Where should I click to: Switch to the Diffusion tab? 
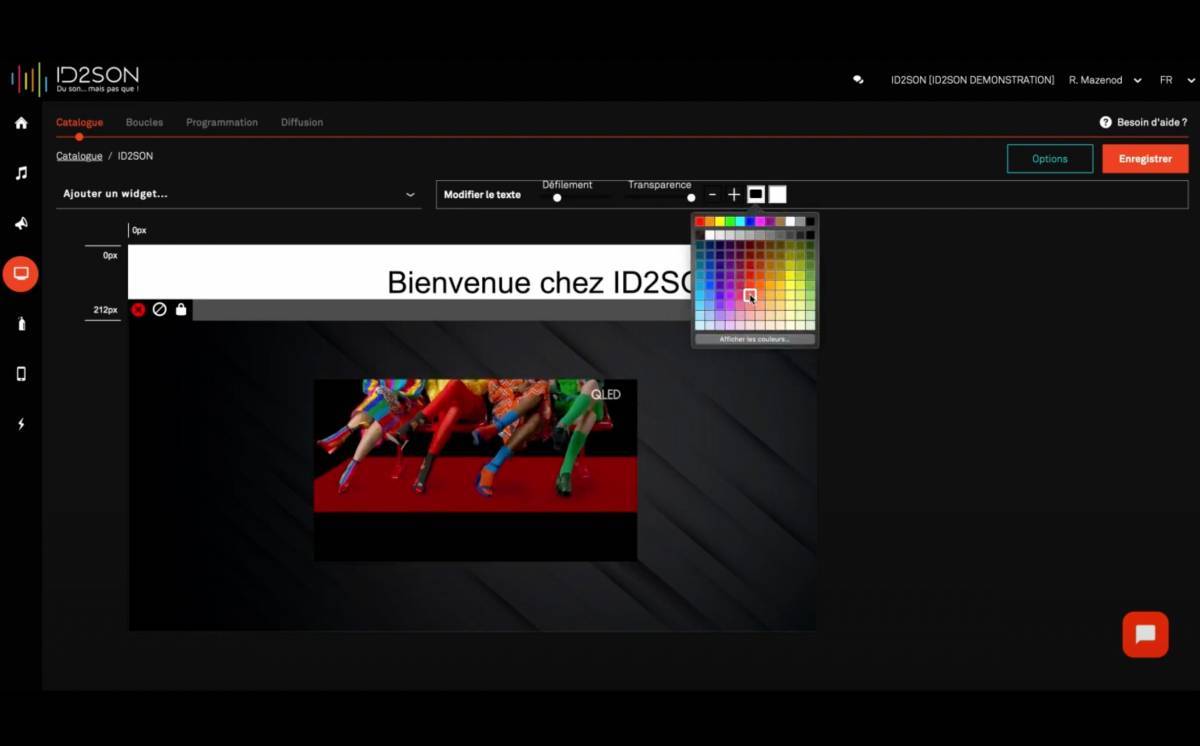tap(302, 122)
